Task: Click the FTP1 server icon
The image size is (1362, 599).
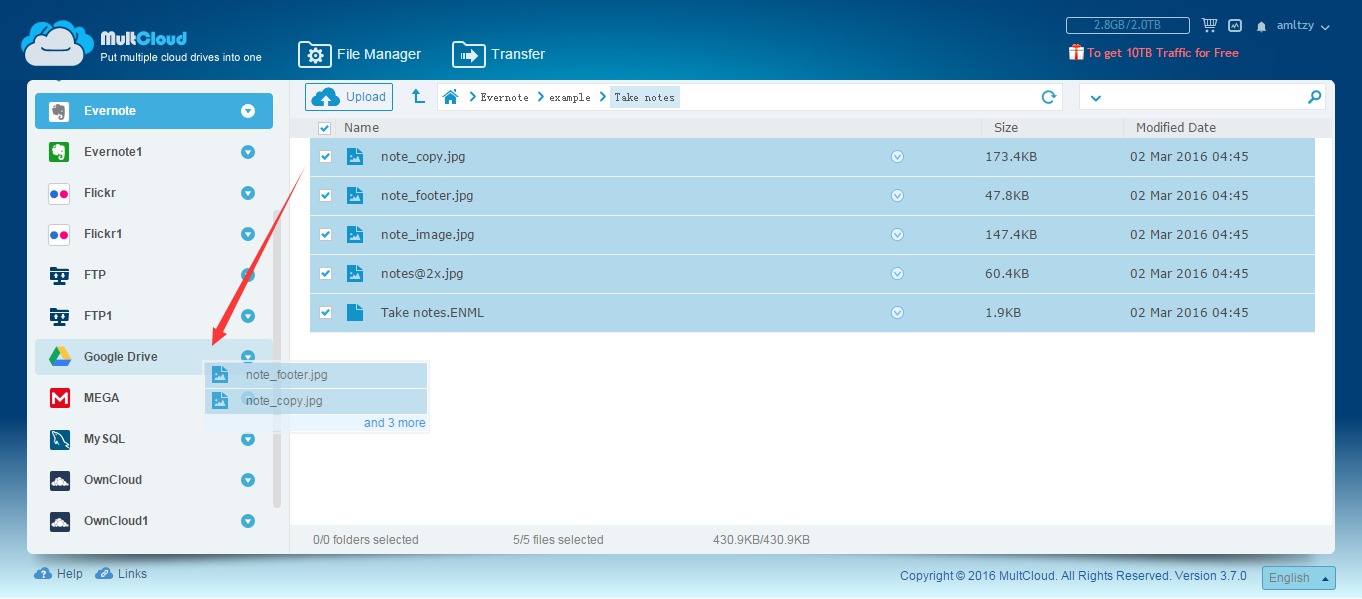Action: tap(59, 316)
